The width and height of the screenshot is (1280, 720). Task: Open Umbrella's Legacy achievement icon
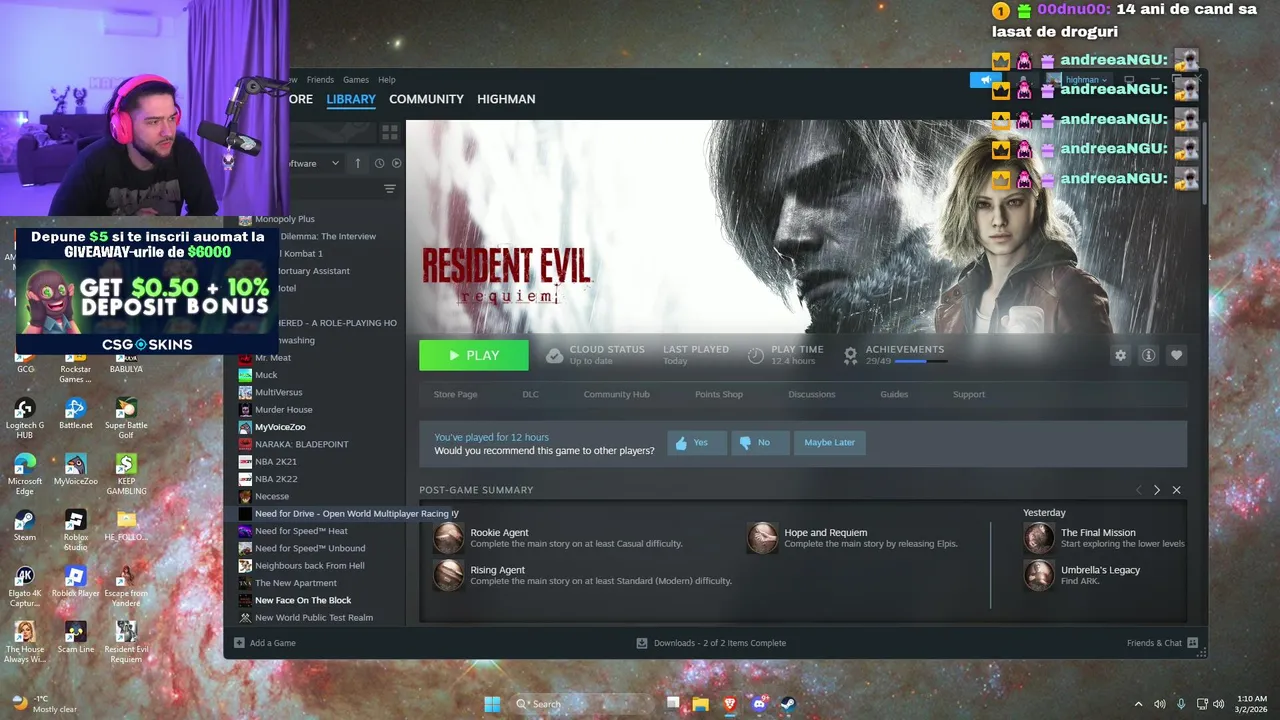(x=1039, y=575)
